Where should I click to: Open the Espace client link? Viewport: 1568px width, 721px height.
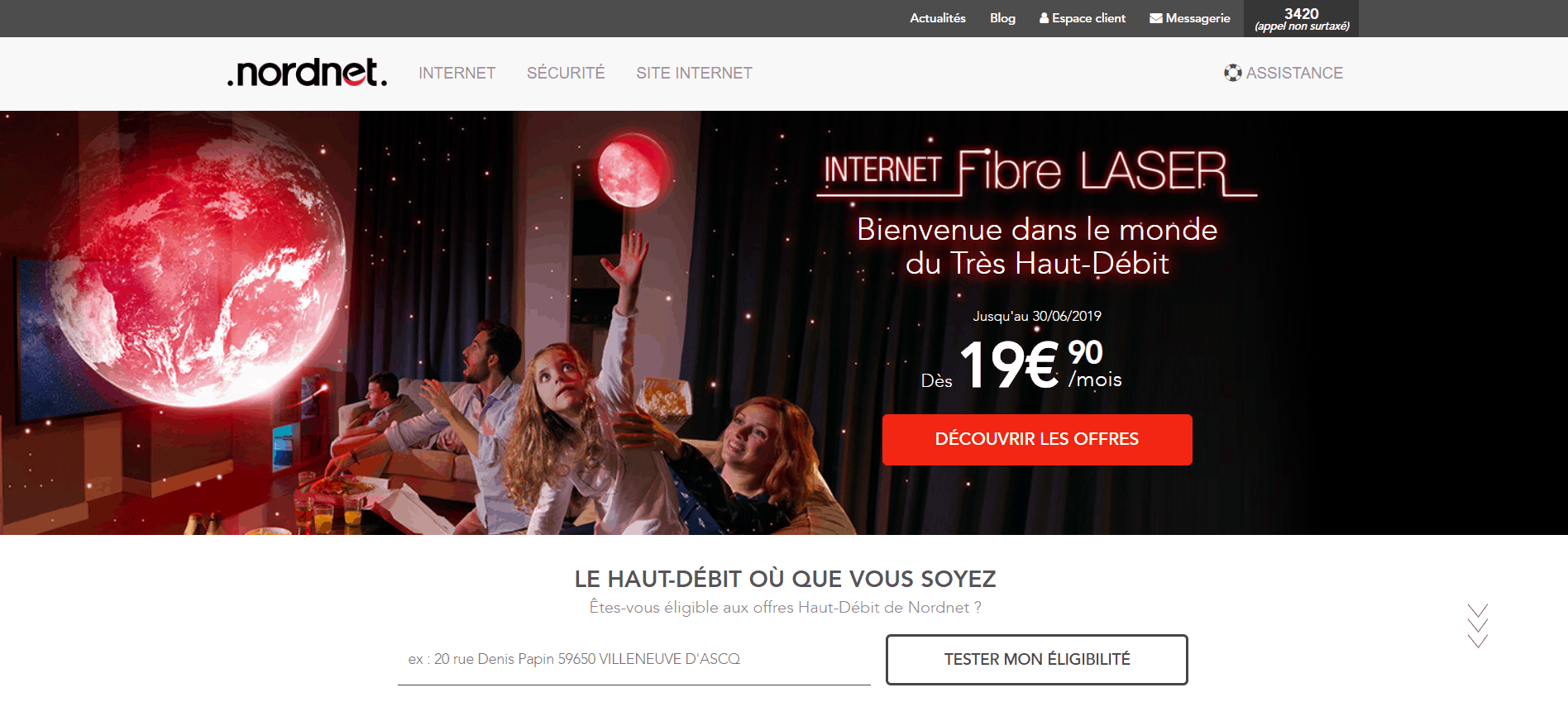(1088, 18)
